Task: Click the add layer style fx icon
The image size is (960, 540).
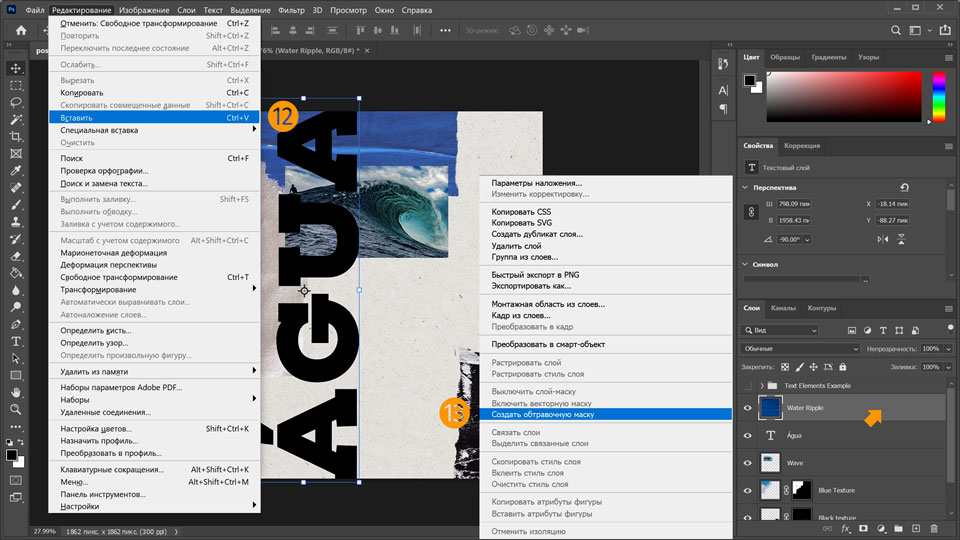Action: coord(845,528)
